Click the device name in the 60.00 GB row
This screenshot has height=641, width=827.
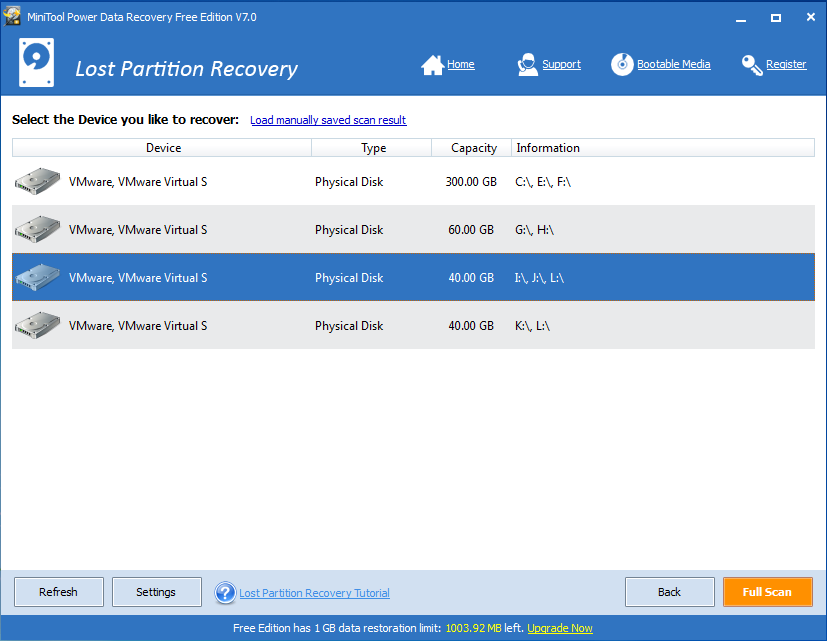[138, 229]
